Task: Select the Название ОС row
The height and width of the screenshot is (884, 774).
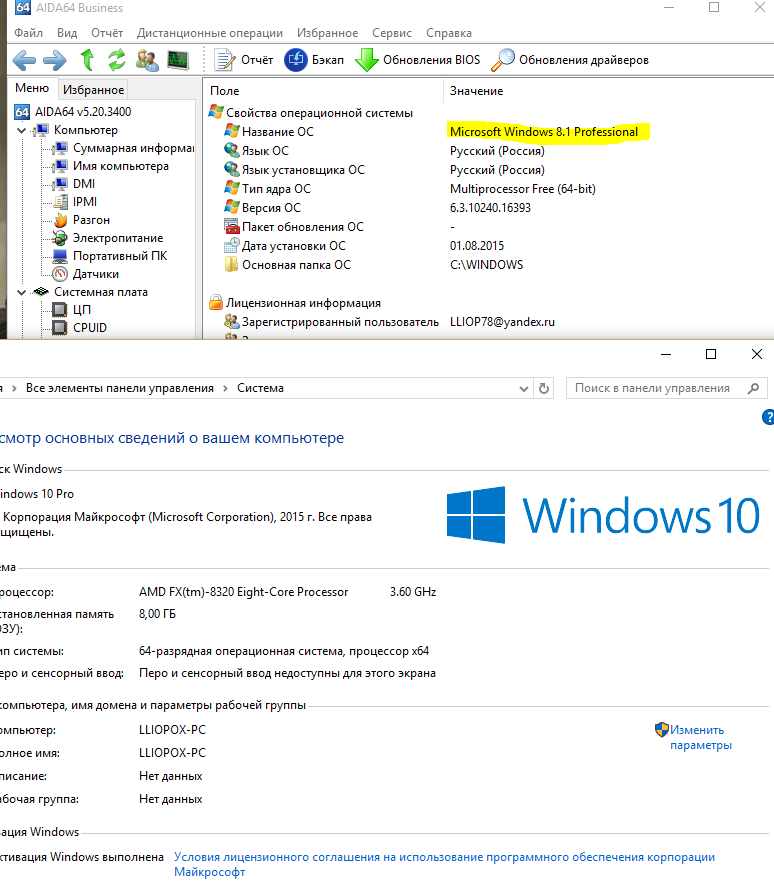Action: (x=269, y=132)
